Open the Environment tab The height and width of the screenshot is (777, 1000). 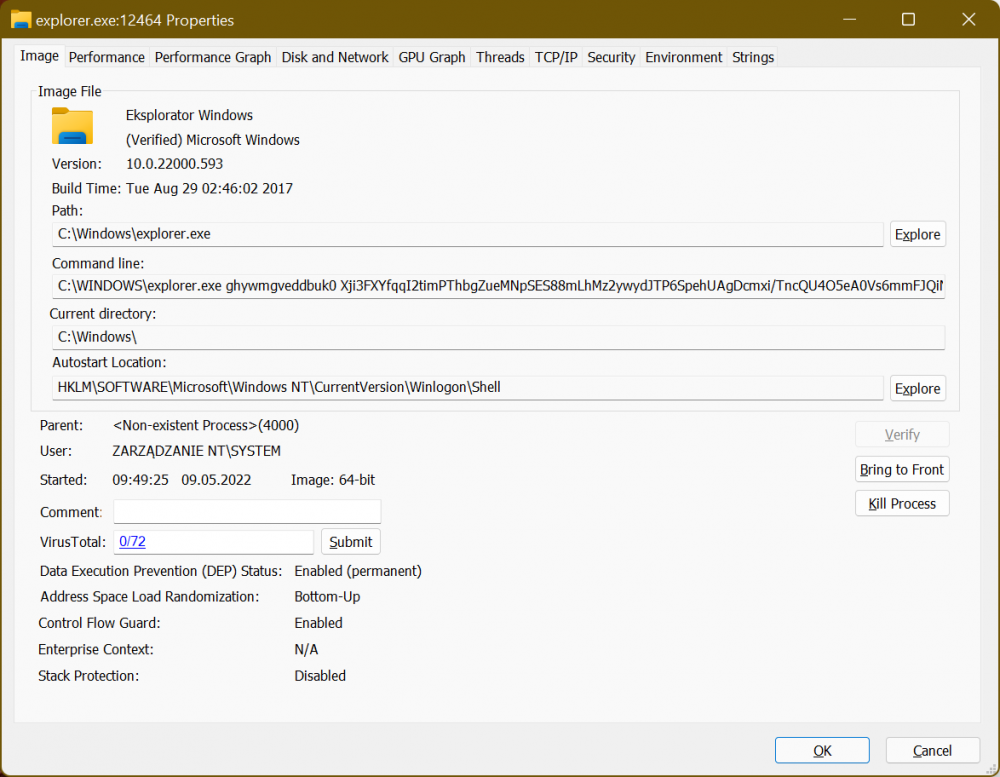[x=683, y=57]
